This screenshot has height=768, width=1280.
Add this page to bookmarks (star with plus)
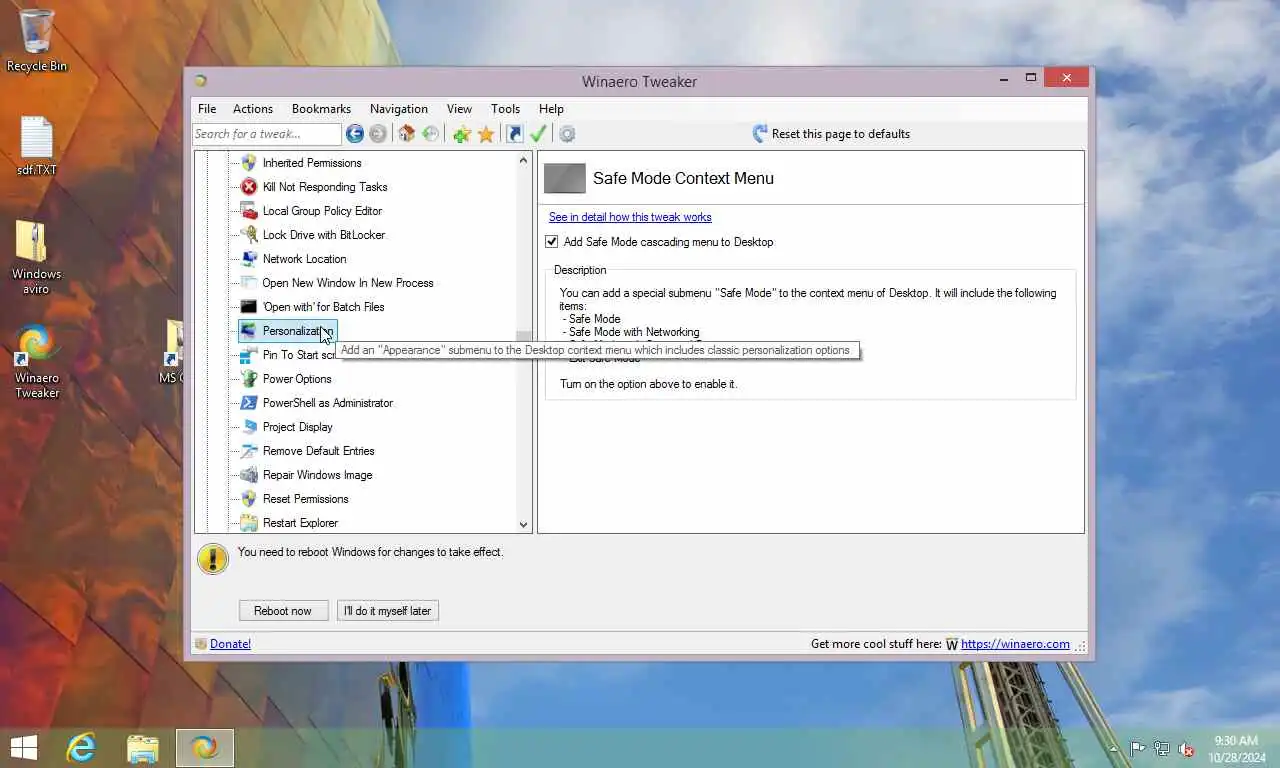[462, 134]
